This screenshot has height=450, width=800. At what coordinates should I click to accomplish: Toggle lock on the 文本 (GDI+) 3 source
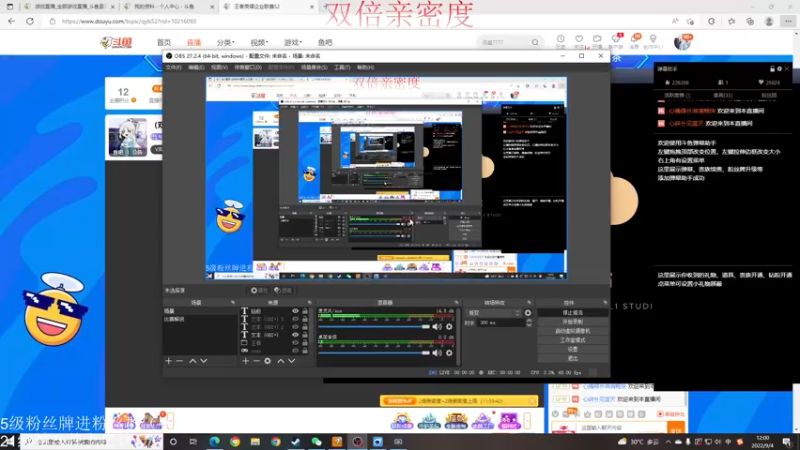pos(305,319)
